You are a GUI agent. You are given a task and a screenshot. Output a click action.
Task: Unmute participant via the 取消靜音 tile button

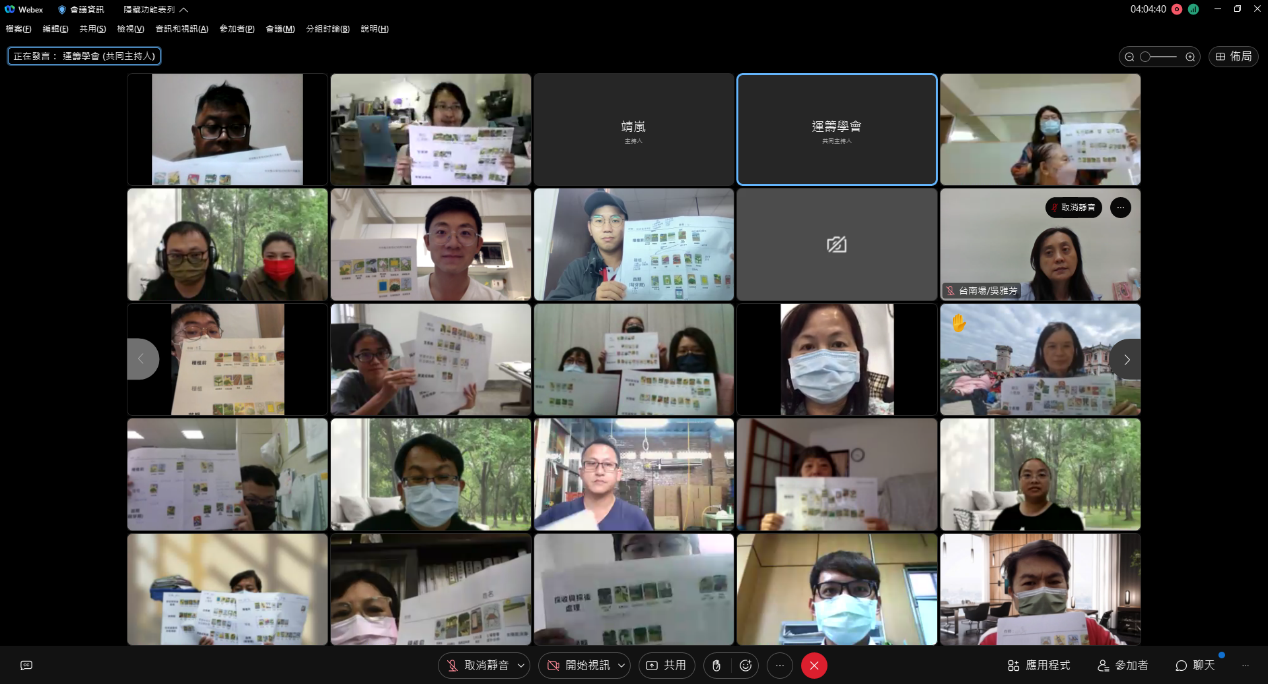pos(1074,208)
